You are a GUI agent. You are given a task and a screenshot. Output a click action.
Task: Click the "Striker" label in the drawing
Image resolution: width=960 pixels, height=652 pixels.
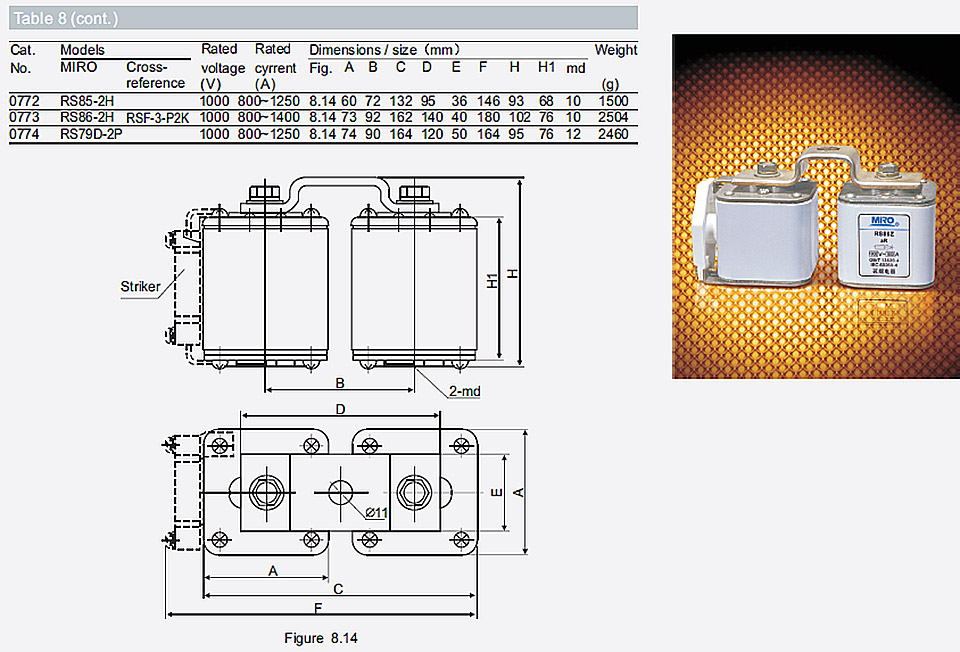140,287
